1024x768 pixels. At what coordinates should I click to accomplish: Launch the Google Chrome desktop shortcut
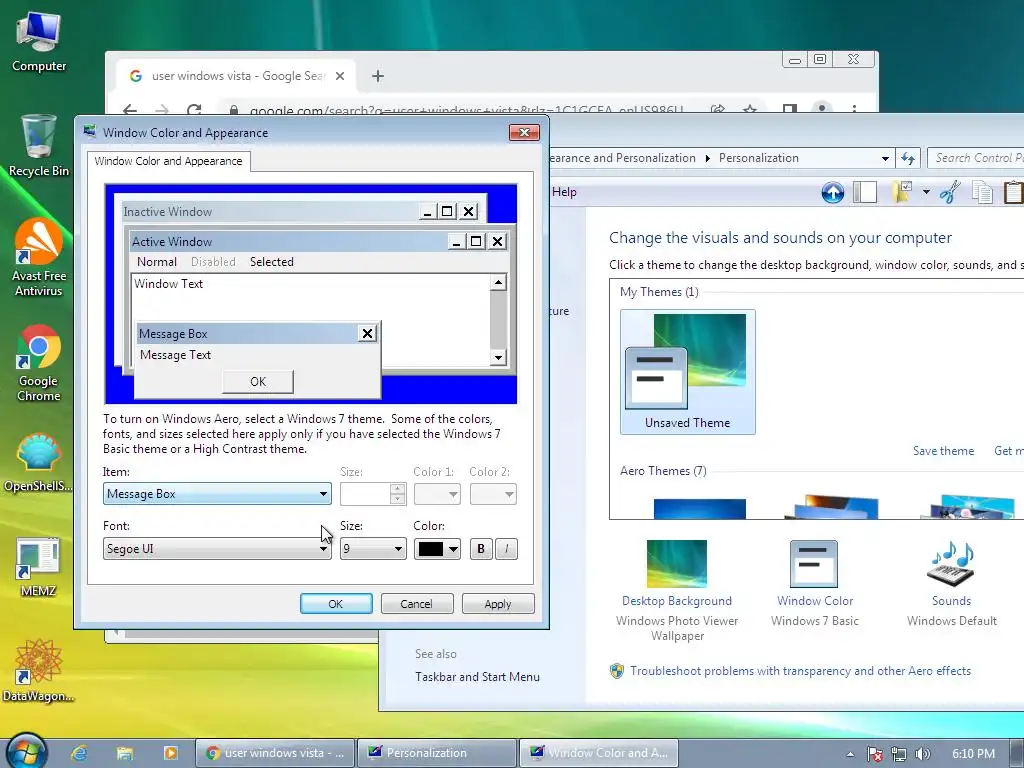[39, 363]
